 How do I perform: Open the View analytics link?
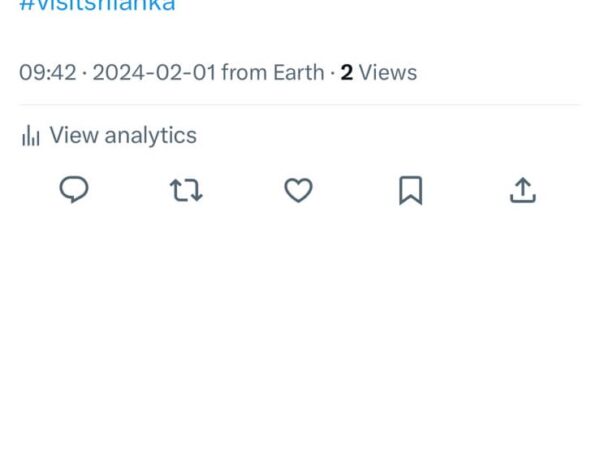pyautogui.click(x=122, y=136)
